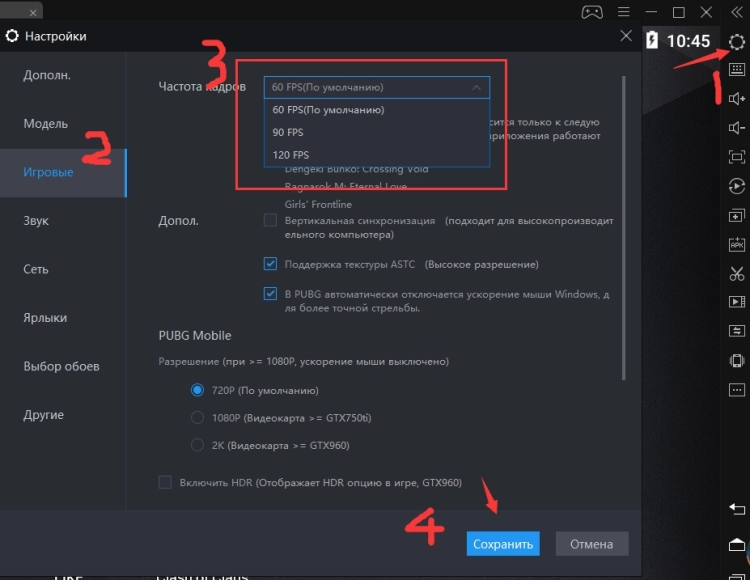Click the three-dots more tools icon

(x=737, y=389)
